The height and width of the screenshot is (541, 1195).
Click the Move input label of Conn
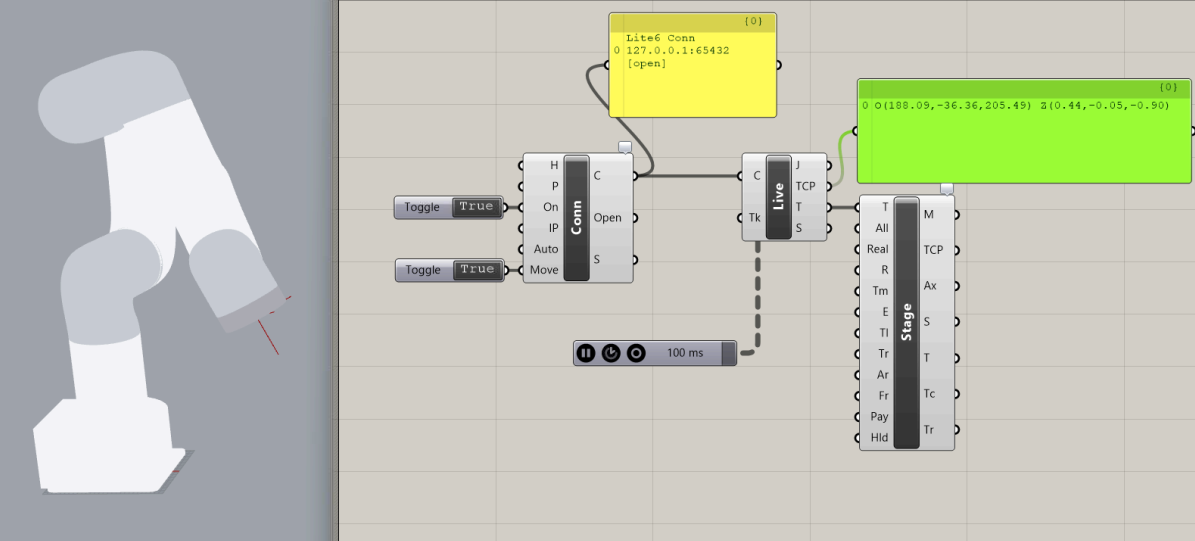click(x=544, y=270)
